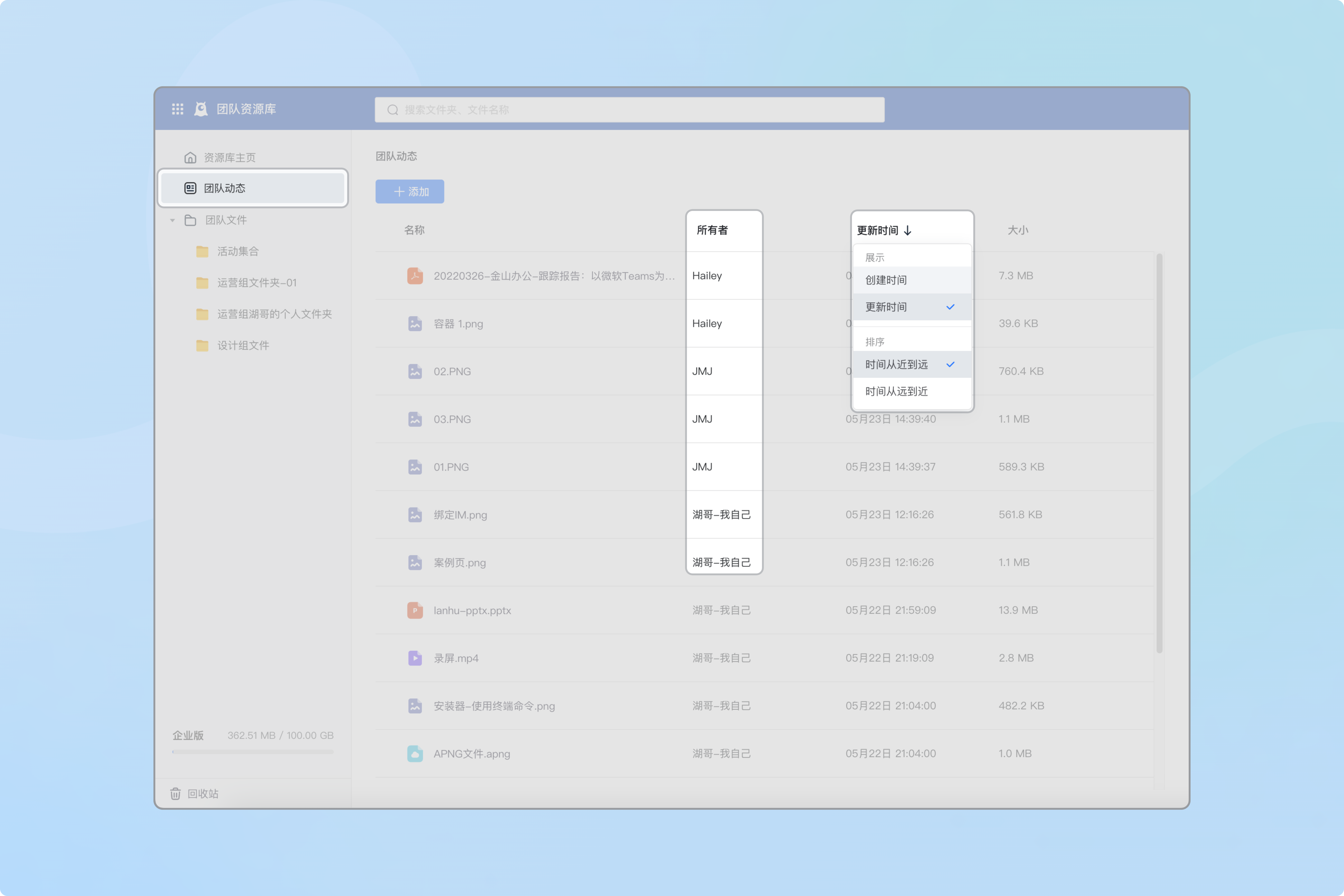The image size is (1344, 896).
Task: Click the search magnifier icon
Action: pyautogui.click(x=393, y=110)
